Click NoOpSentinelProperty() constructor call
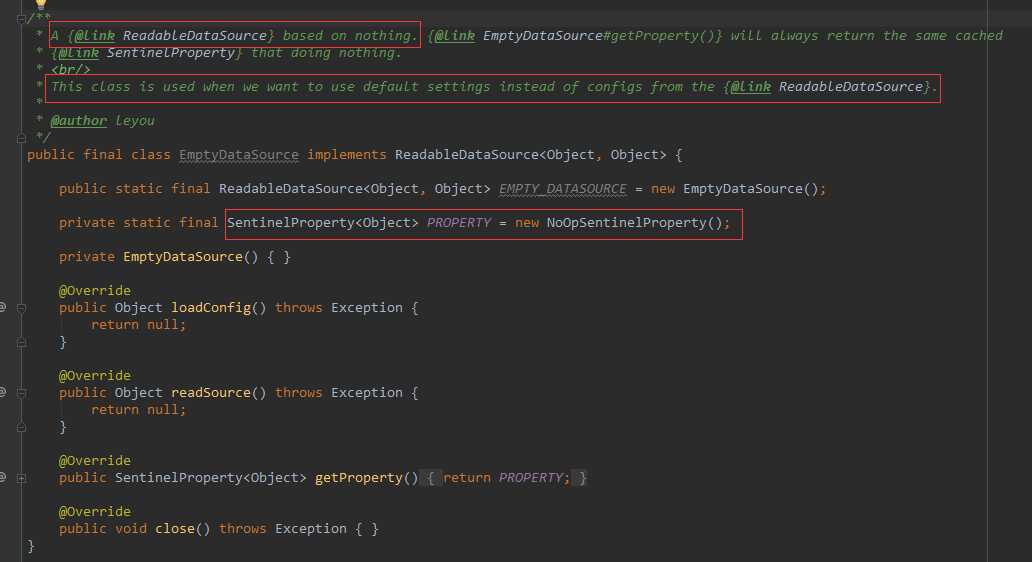 635,222
